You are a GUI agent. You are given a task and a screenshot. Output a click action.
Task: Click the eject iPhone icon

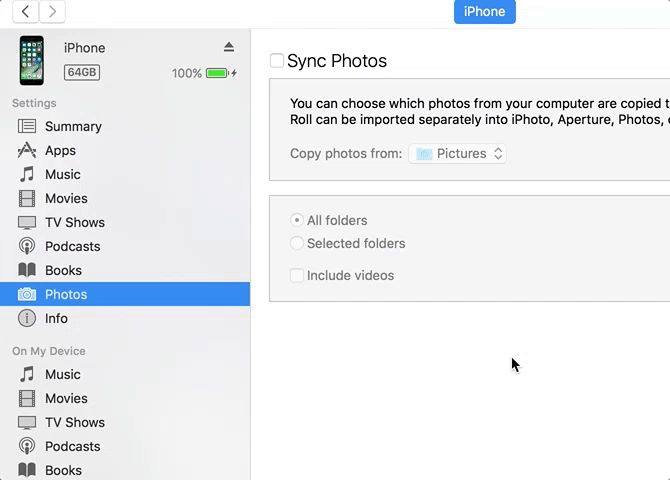(229, 47)
